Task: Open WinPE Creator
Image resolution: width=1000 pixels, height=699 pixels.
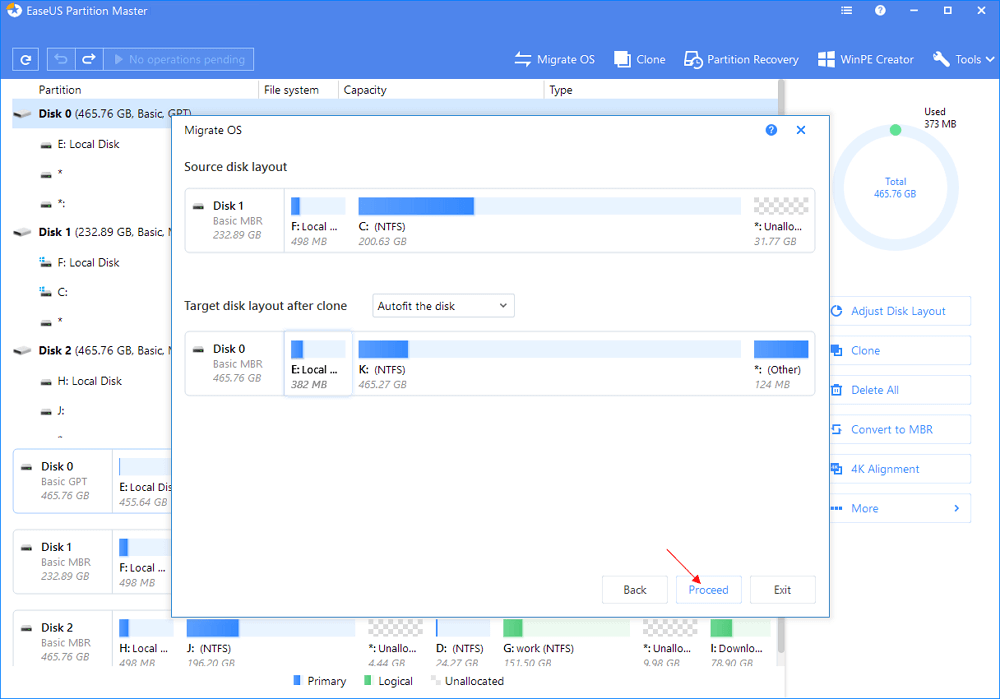Action: pos(865,59)
